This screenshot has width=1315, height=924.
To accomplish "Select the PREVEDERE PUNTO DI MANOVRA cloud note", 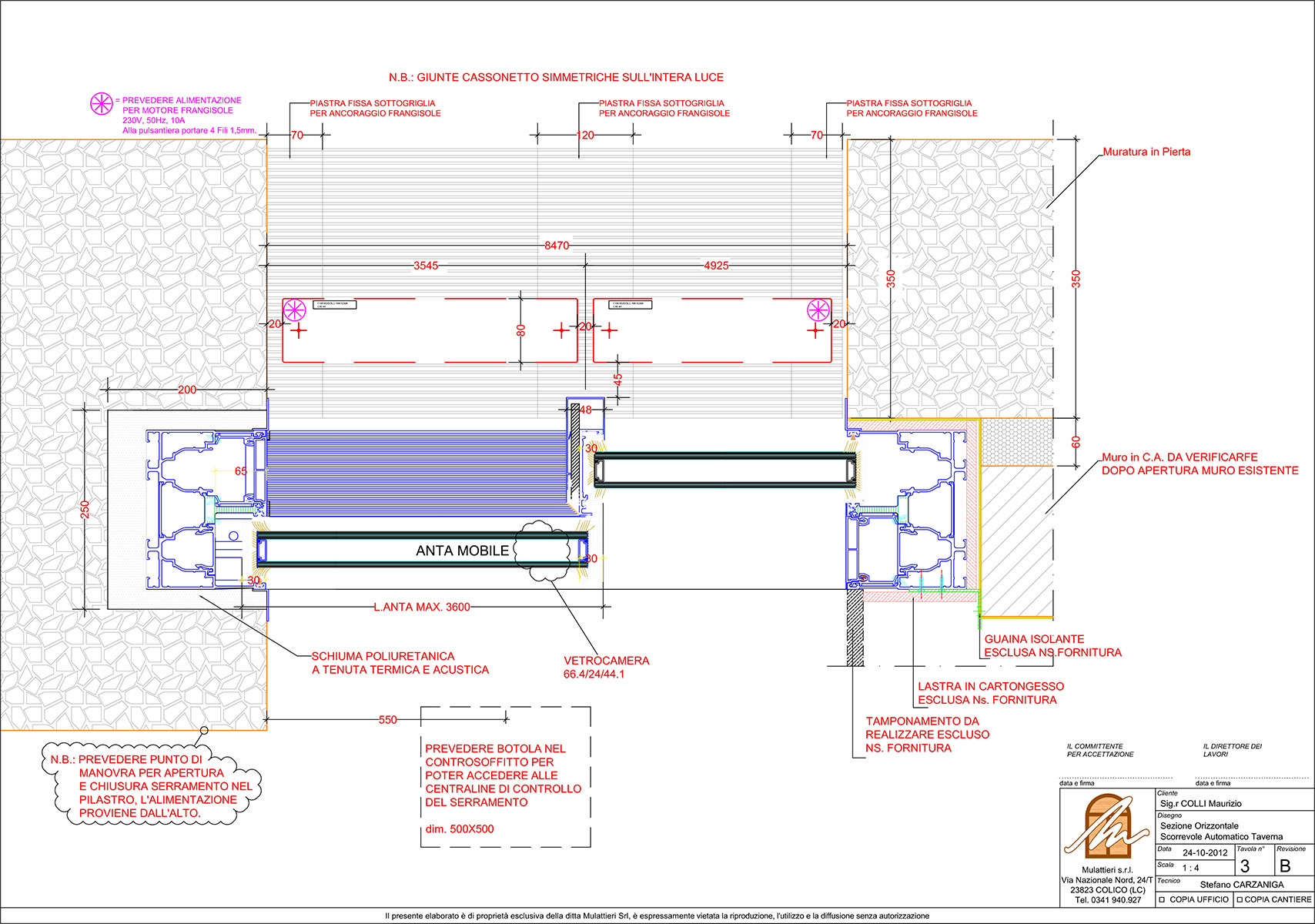I will (152, 786).
